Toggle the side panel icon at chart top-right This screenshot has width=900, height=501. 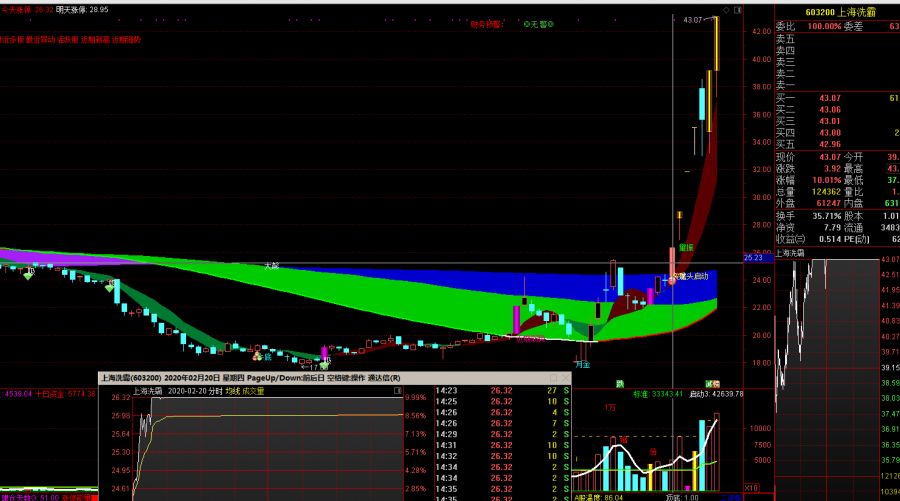point(738,10)
